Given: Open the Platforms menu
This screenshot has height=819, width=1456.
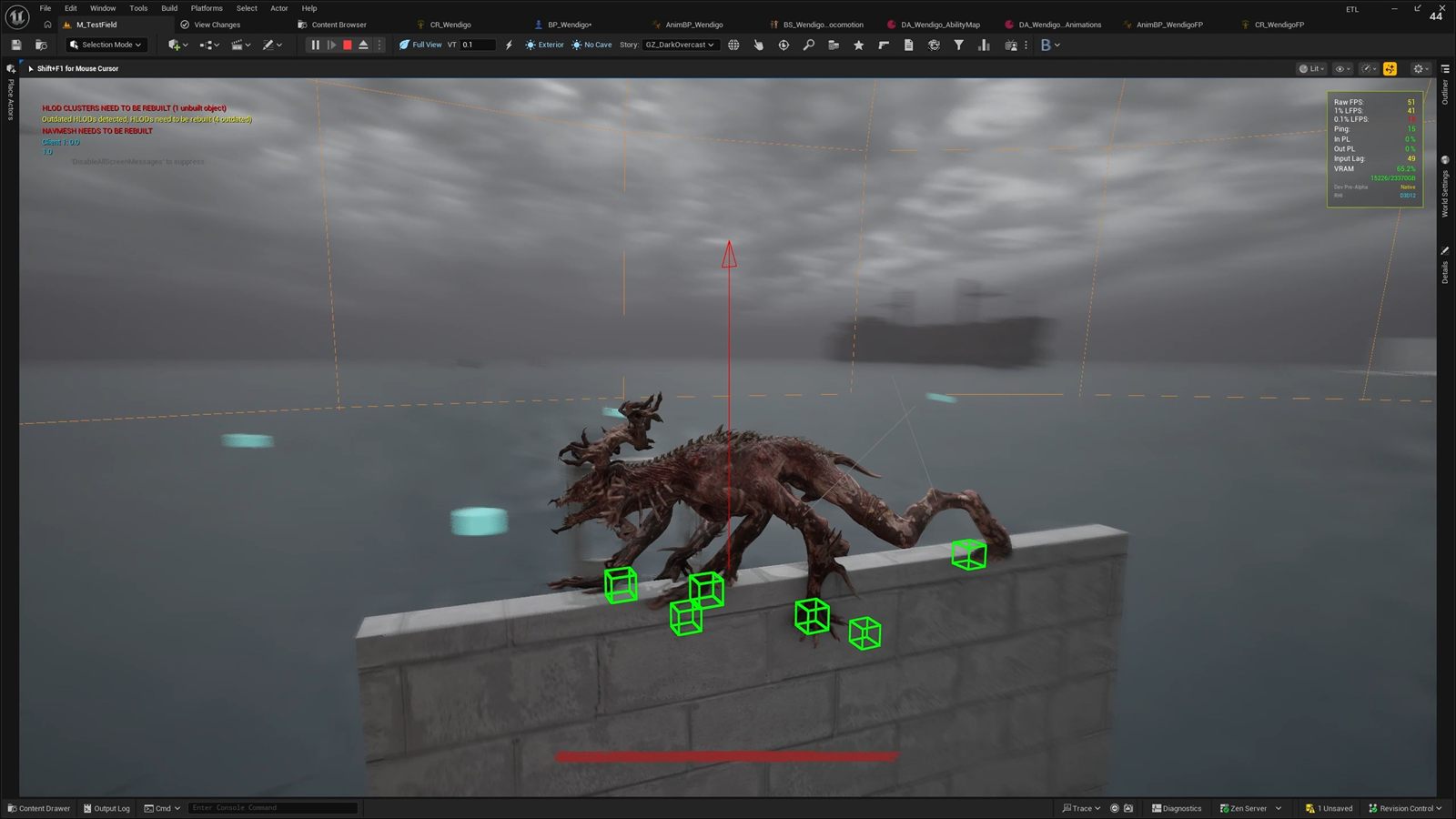Looking at the screenshot, I should pos(207,8).
